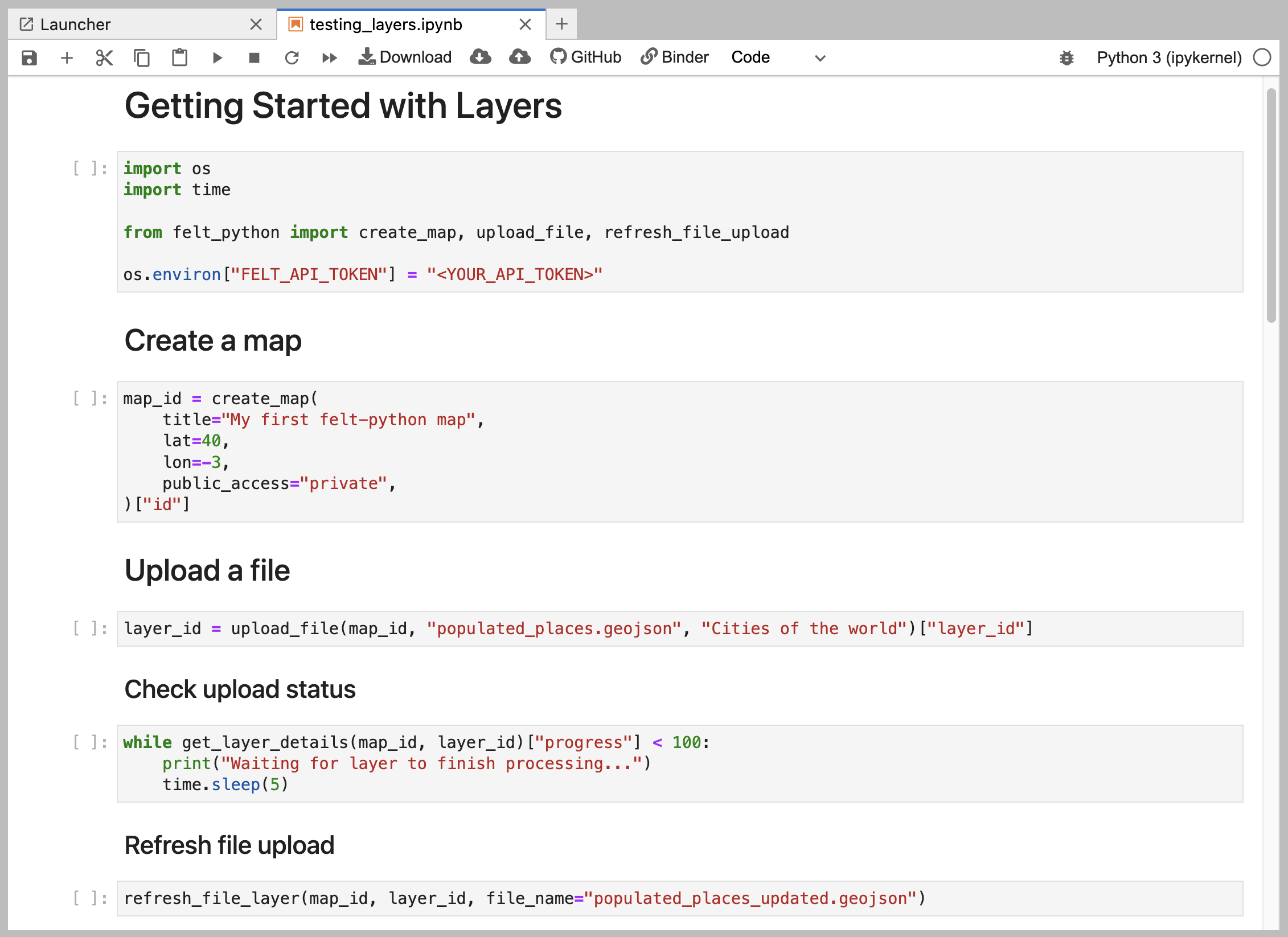Click the cloud download icon

(x=481, y=57)
